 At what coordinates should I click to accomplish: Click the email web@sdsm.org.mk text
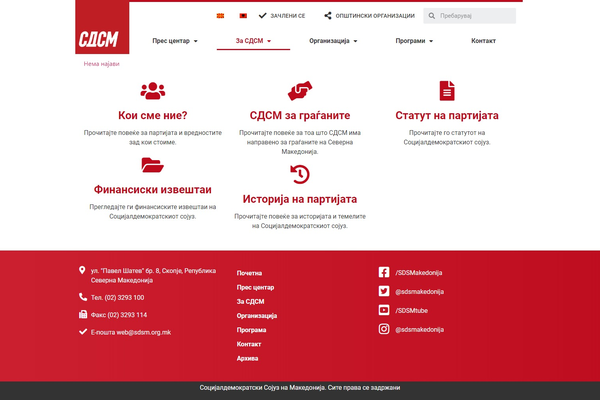coord(143,332)
